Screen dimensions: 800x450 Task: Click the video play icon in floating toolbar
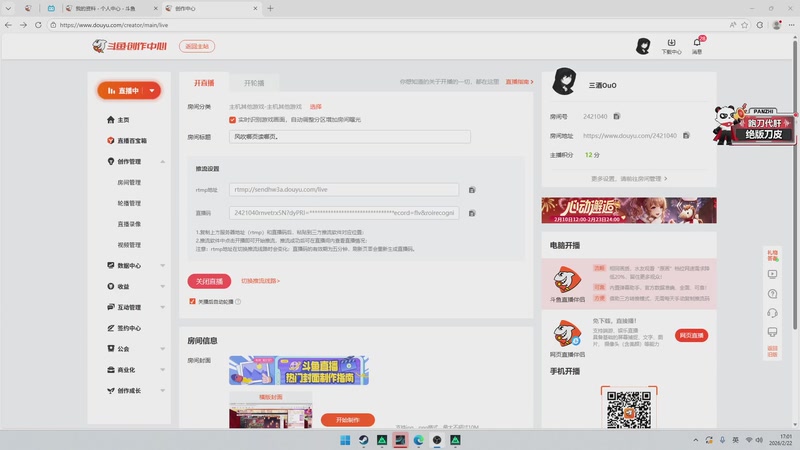click(772, 274)
